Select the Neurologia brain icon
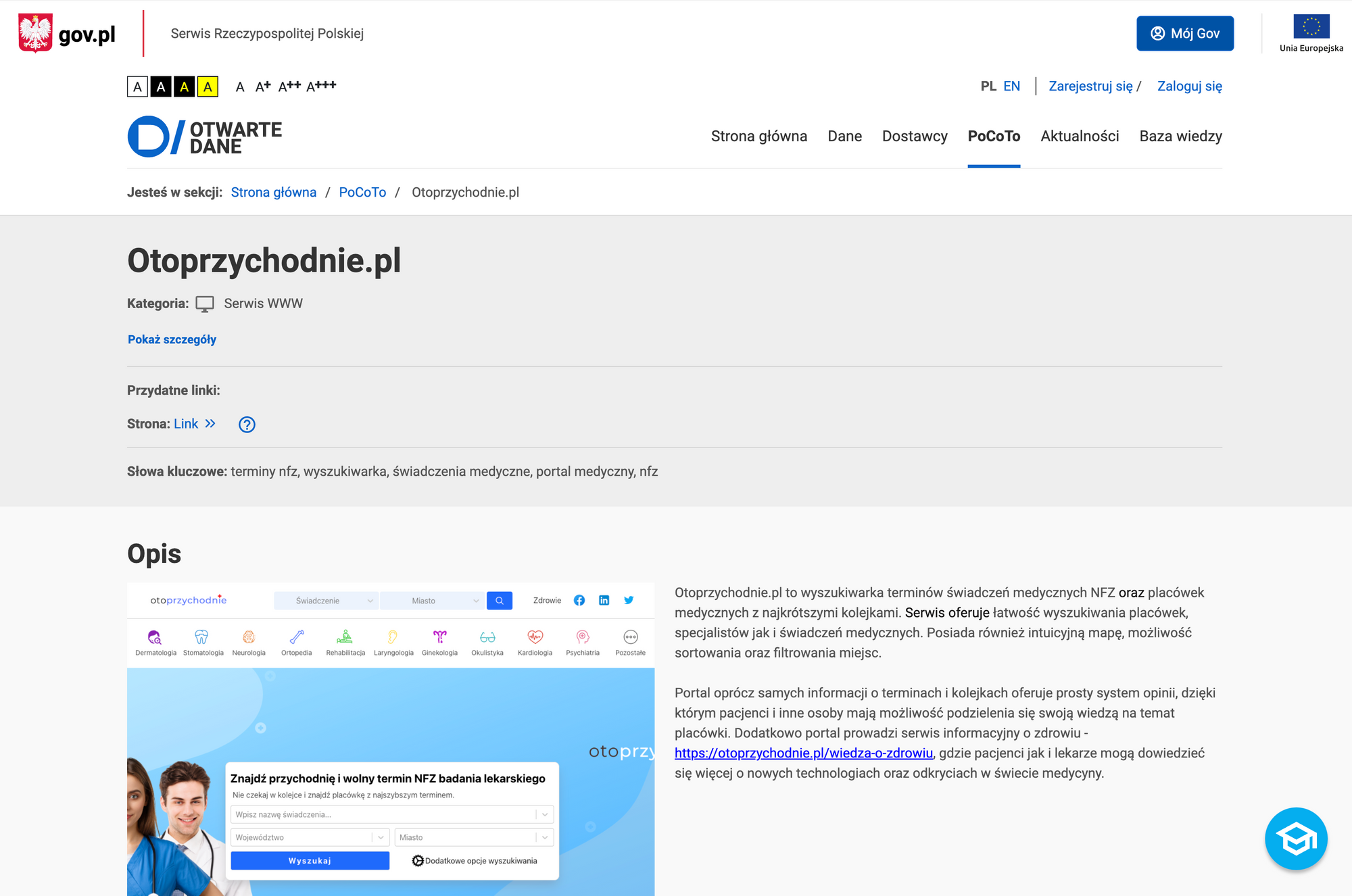This screenshot has width=1352, height=896. pyautogui.click(x=249, y=637)
